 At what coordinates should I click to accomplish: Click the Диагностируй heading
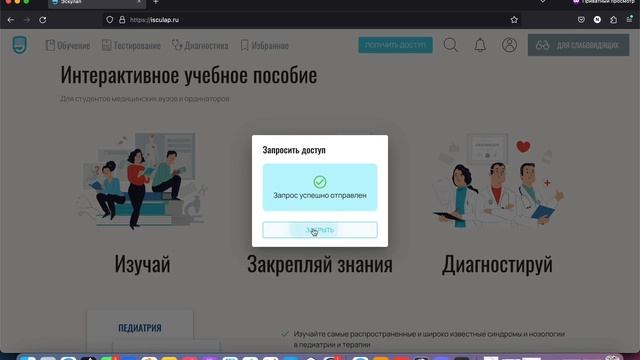point(497,264)
